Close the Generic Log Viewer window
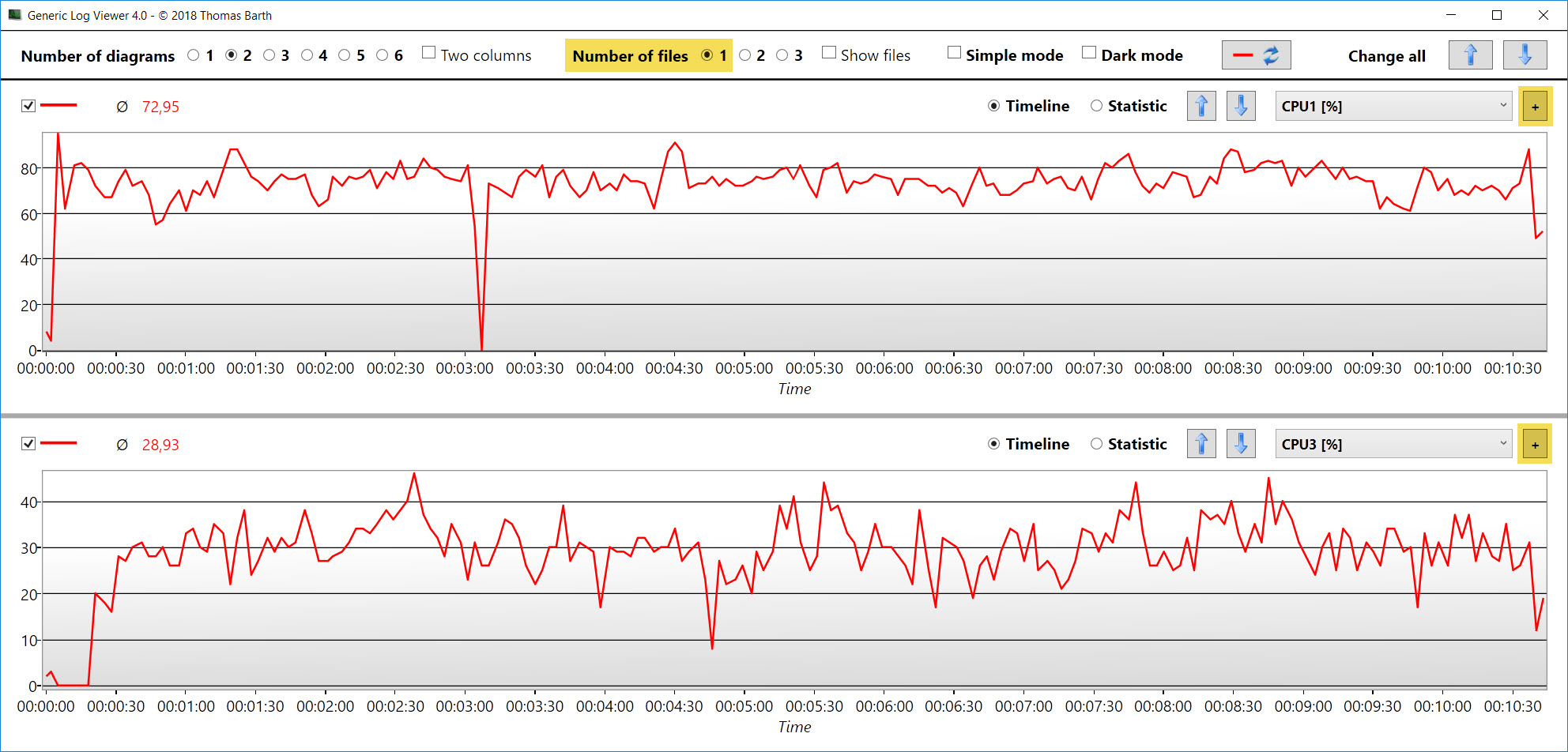This screenshot has width=1568, height=752. (x=1543, y=15)
